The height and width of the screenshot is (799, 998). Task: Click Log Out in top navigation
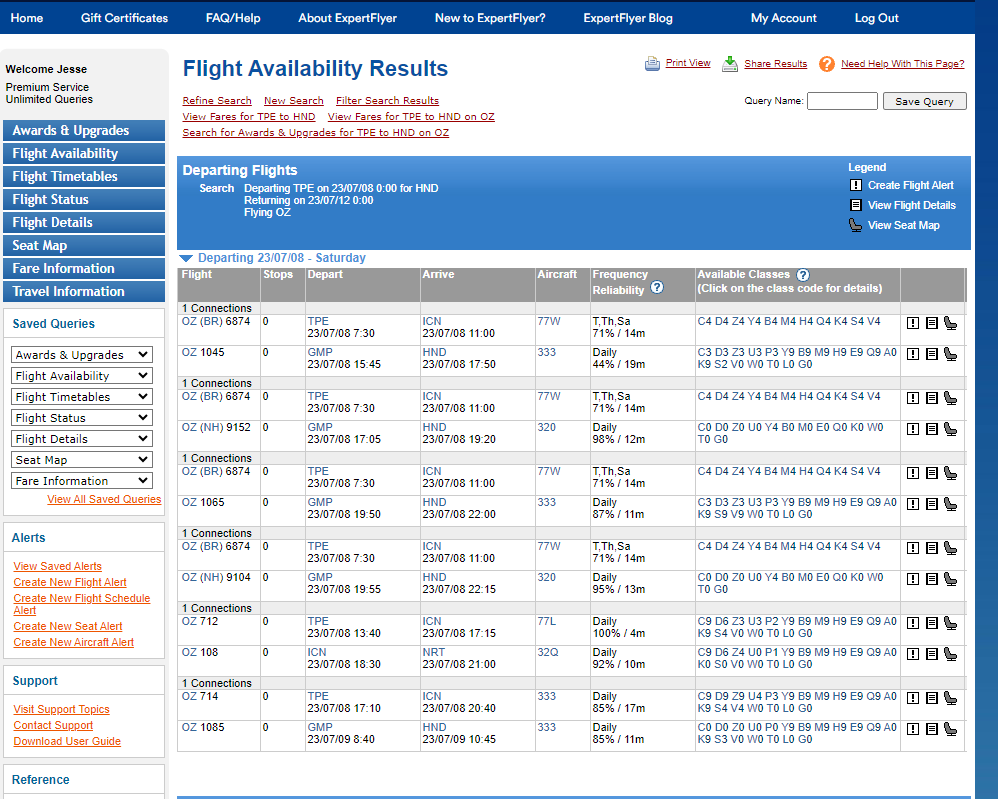coord(876,18)
